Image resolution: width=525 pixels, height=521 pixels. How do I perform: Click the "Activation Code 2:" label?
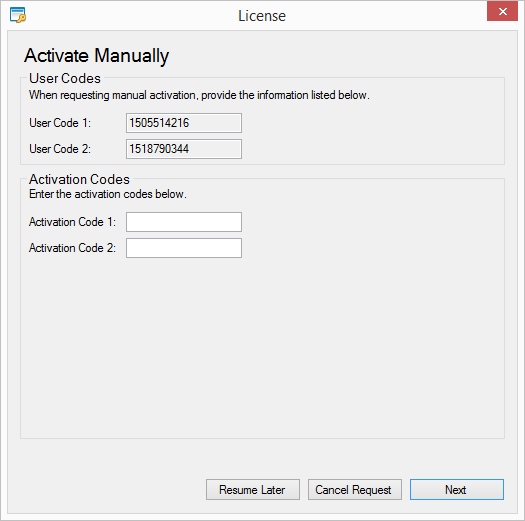(72, 248)
